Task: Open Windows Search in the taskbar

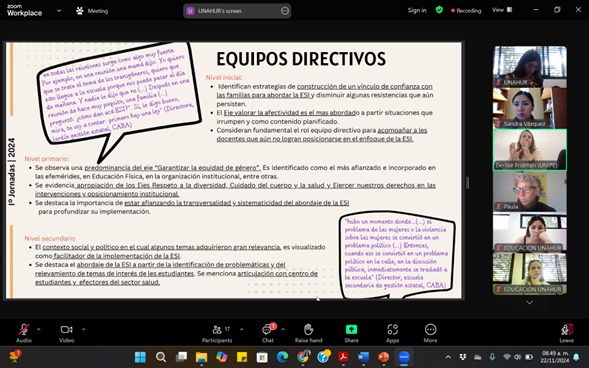Action: [x=161, y=357]
